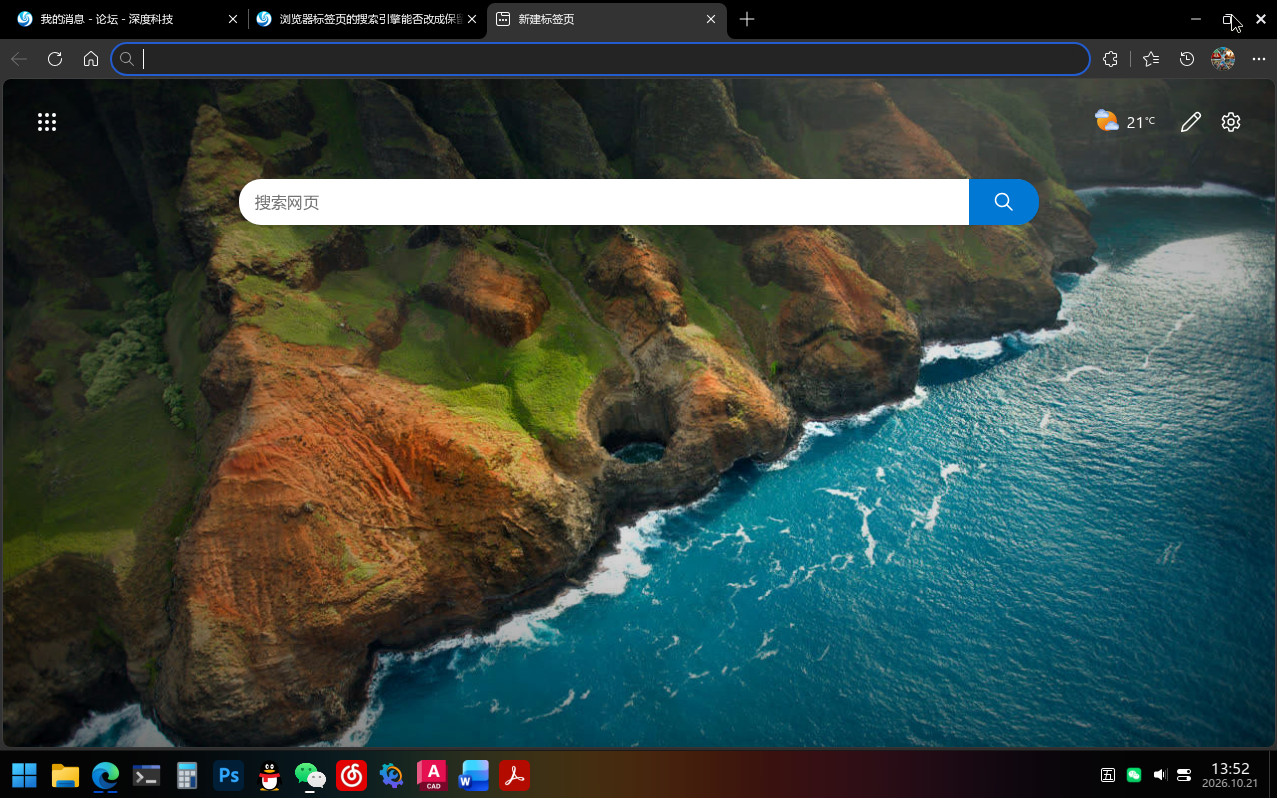
Task: Click the 五 input method tray icon
Action: pyautogui.click(x=1108, y=775)
